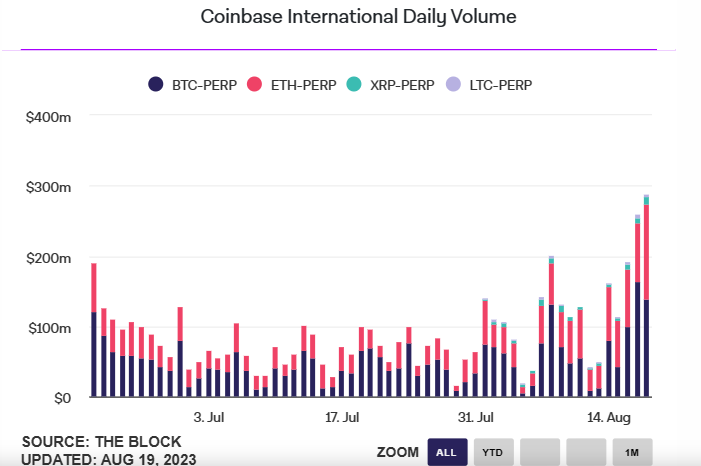Click the 31. Jul axis label
This screenshot has width=701, height=466.
tap(476, 417)
